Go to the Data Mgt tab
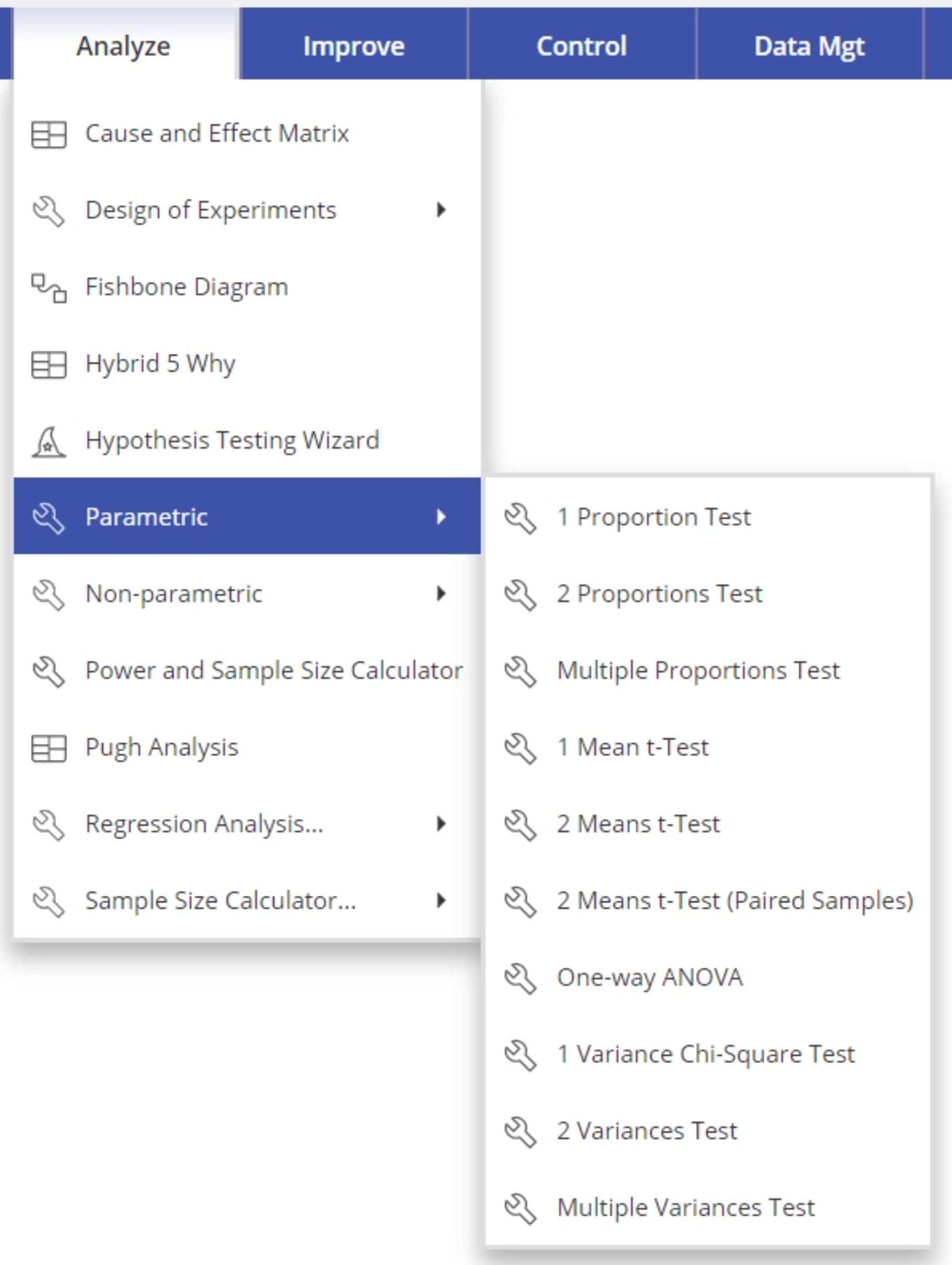 [809, 46]
